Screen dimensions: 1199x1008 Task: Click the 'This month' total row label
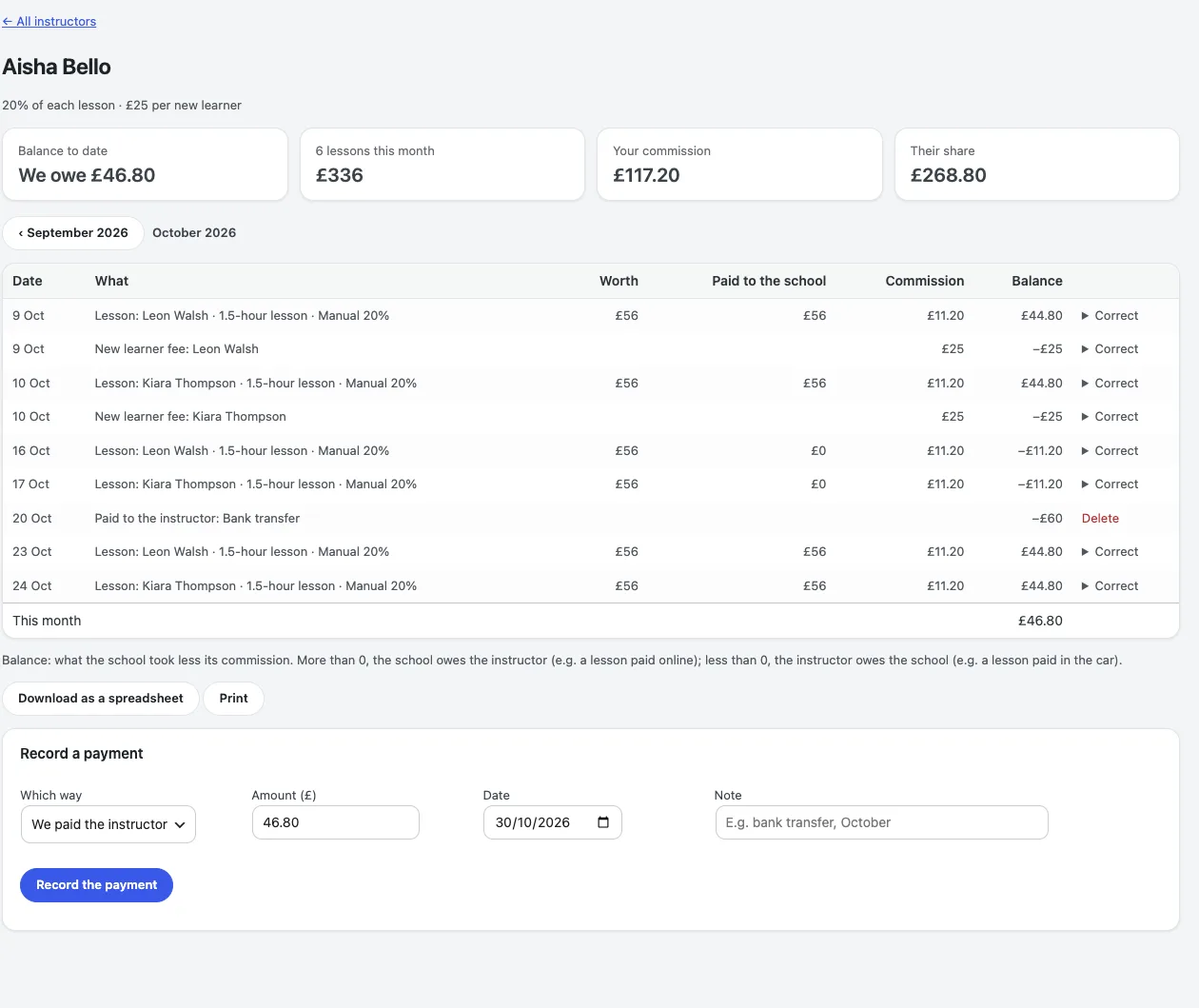pos(47,622)
